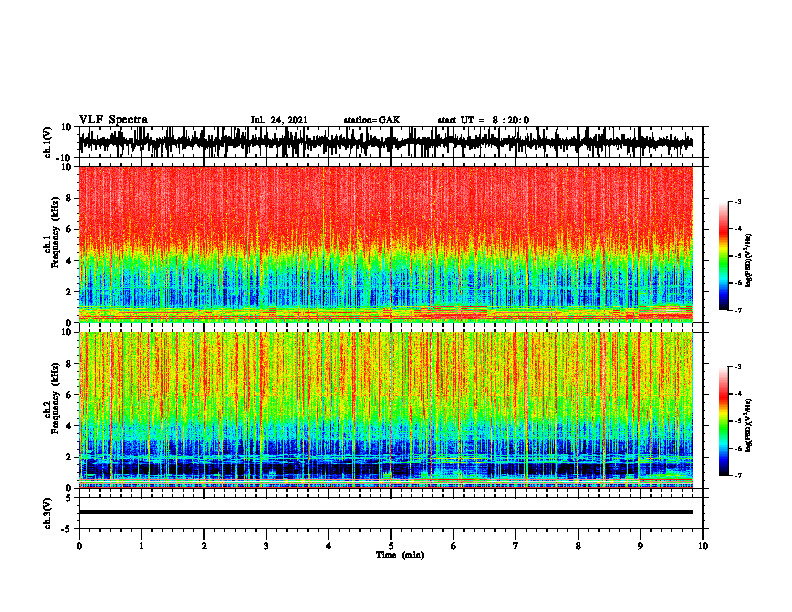Click the time axis tick label "6"
The height and width of the screenshot is (612, 792).
coord(453,546)
